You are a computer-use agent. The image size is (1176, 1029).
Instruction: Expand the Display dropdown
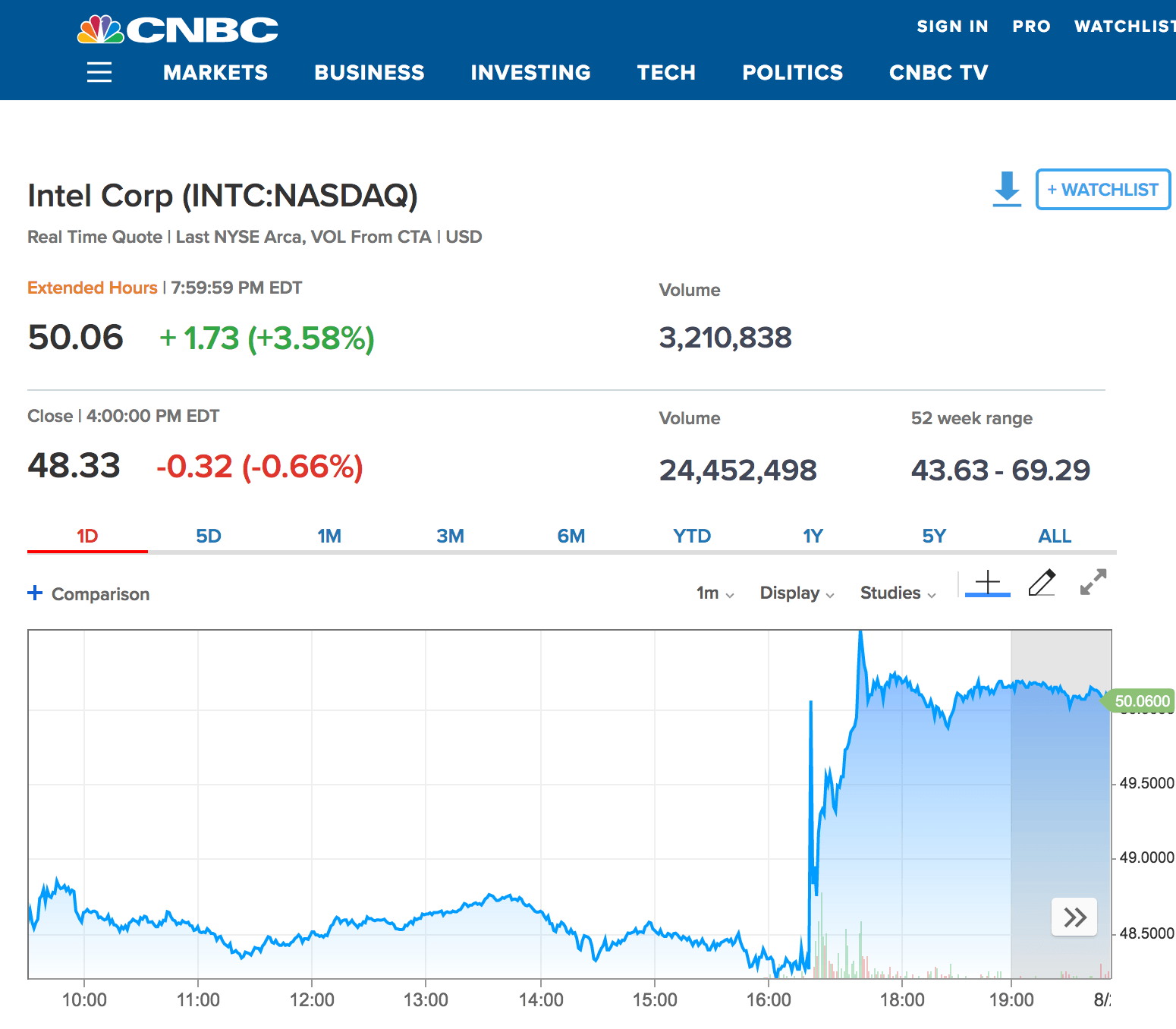(x=797, y=593)
